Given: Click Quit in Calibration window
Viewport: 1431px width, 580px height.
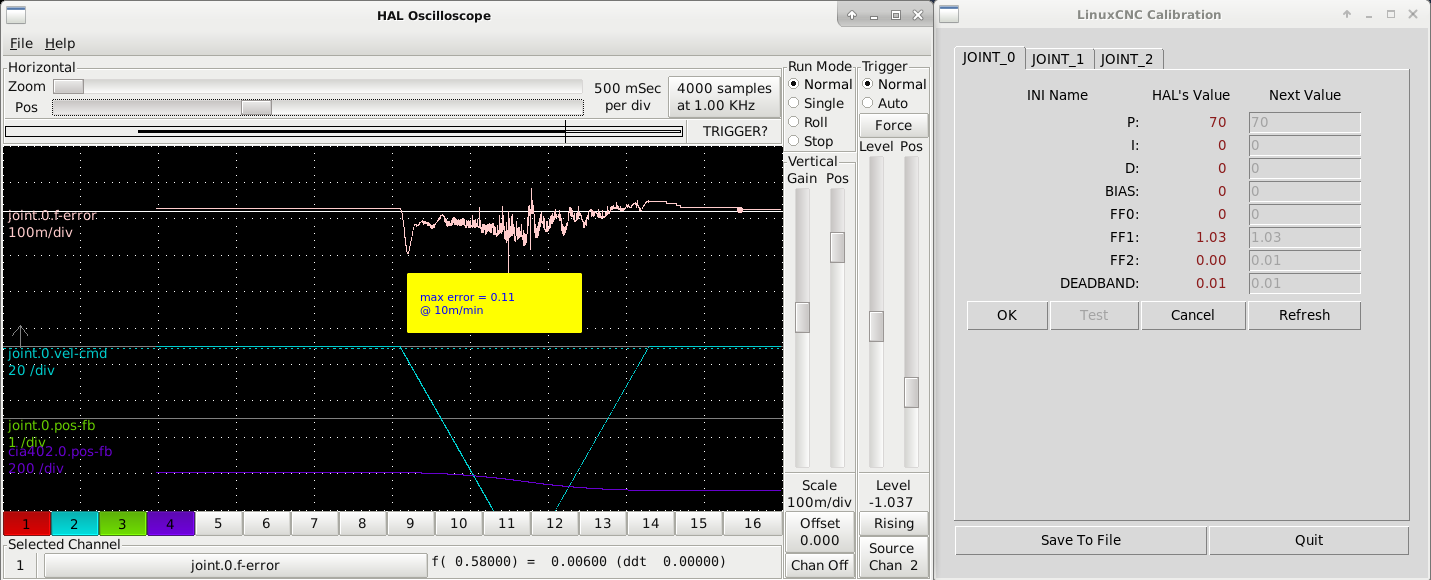Looking at the screenshot, I should point(1309,540).
